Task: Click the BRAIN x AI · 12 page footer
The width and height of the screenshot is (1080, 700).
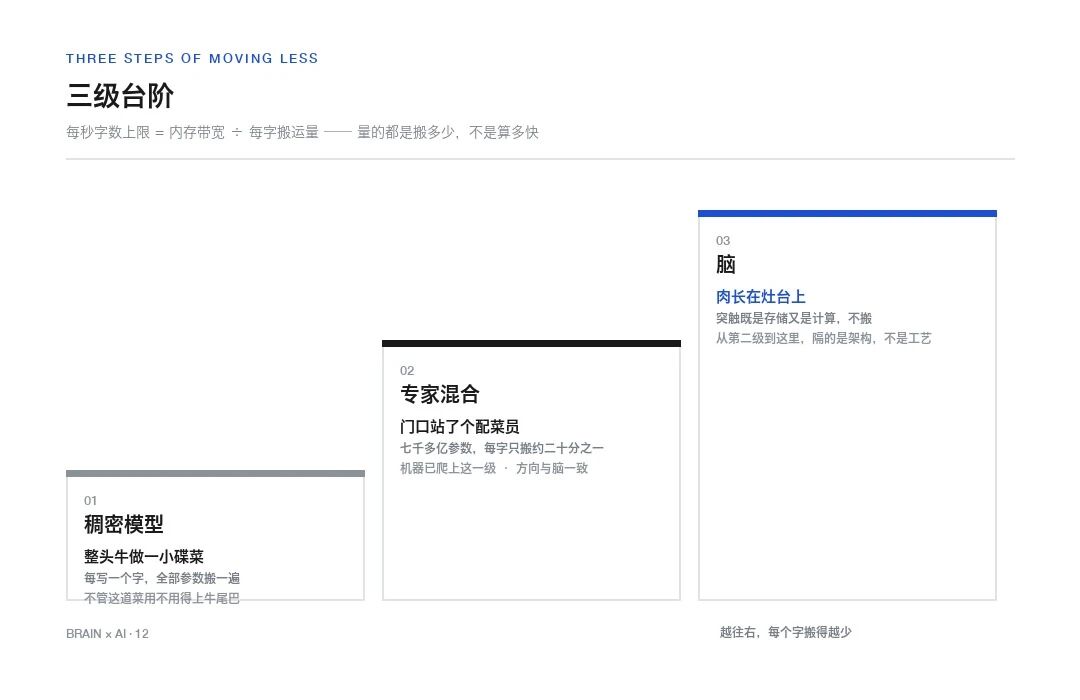Action: 107,634
